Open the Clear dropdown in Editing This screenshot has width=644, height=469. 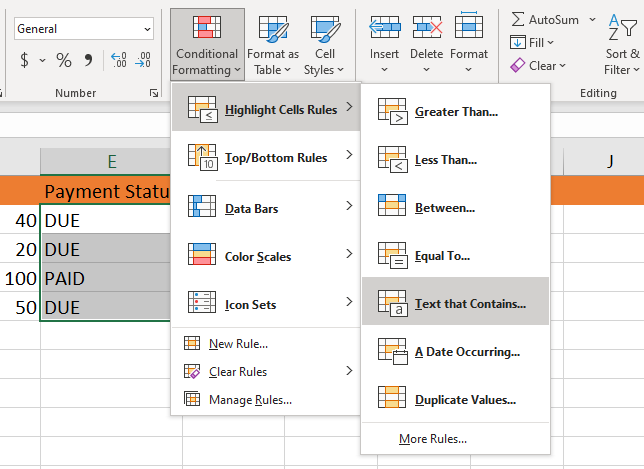[x=537, y=66]
